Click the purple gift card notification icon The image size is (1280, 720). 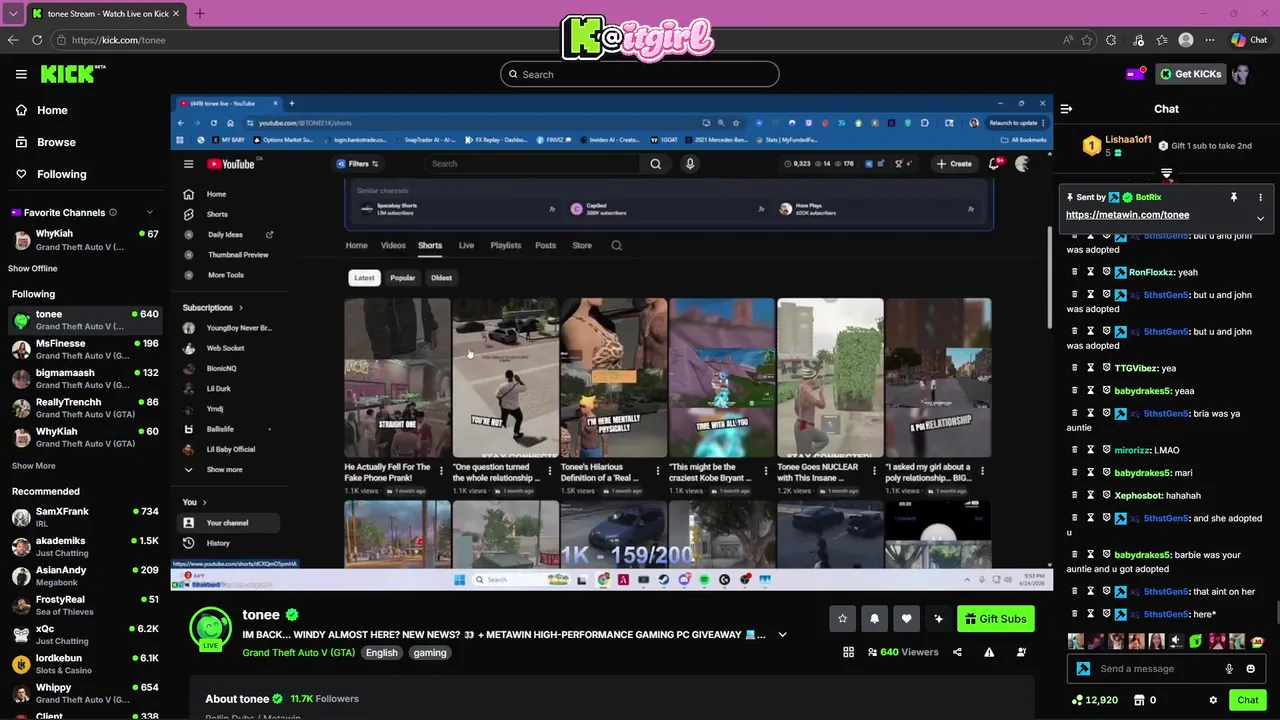coord(1136,74)
